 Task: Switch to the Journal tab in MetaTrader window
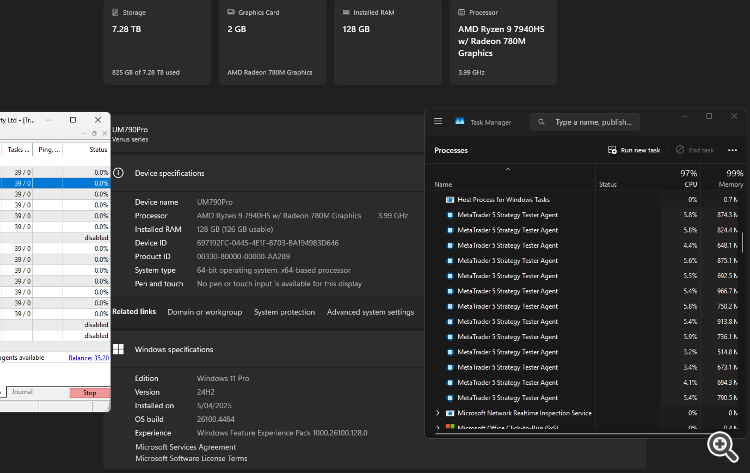coord(22,392)
